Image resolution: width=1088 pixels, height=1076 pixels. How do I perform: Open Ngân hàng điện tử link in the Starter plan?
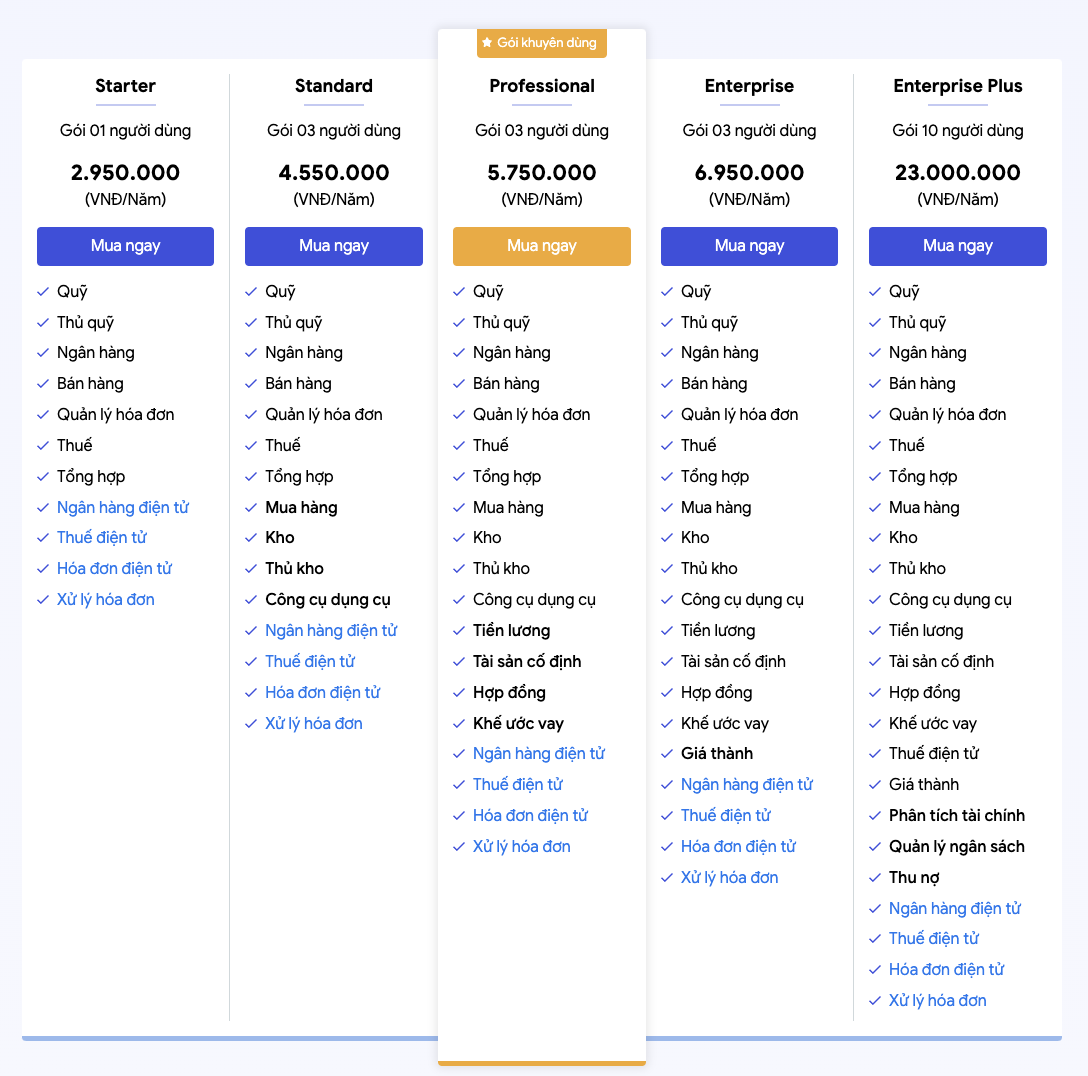coord(123,508)
